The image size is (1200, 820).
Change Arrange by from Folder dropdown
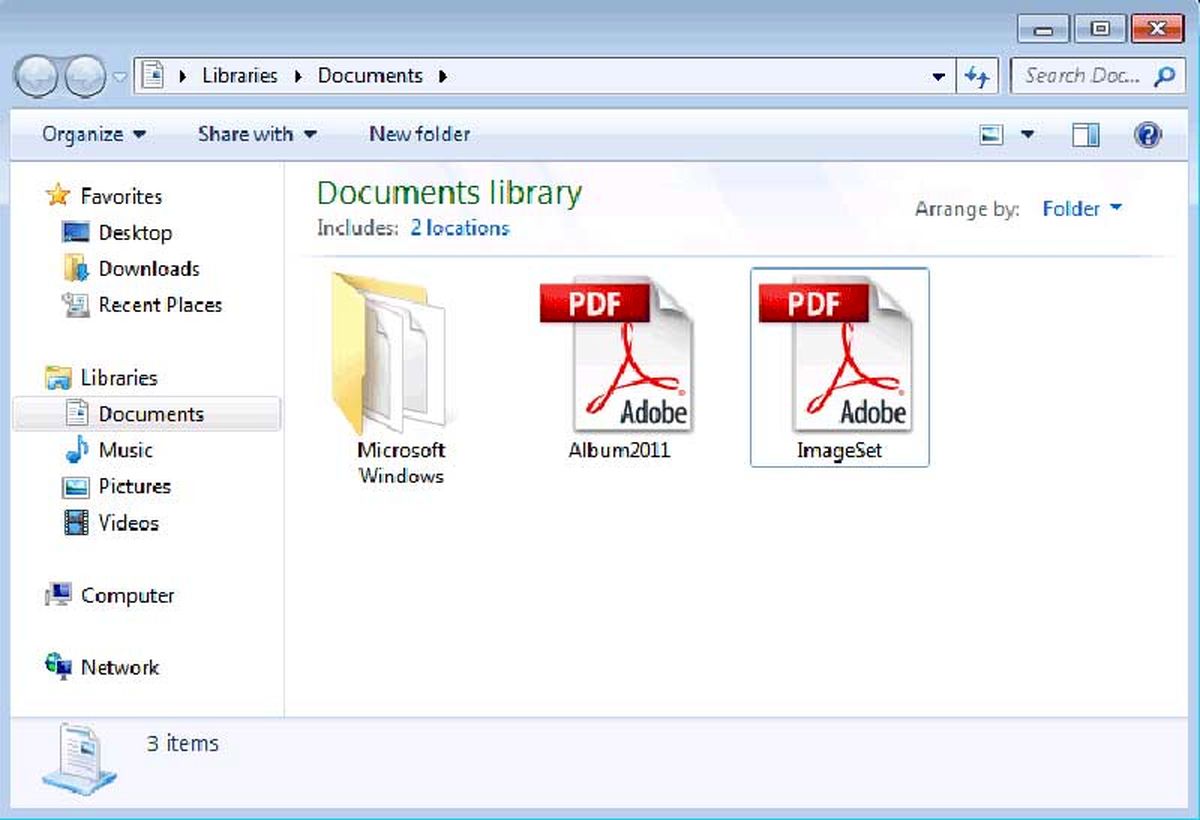pos(1083,209)
